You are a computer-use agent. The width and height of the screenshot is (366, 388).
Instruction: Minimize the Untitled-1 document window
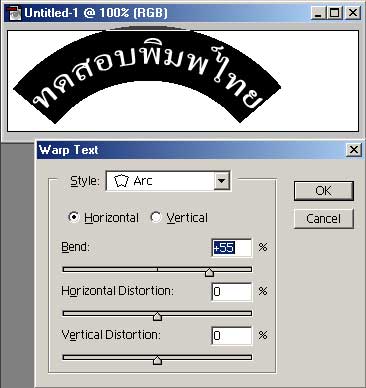[x=319, y=13]
